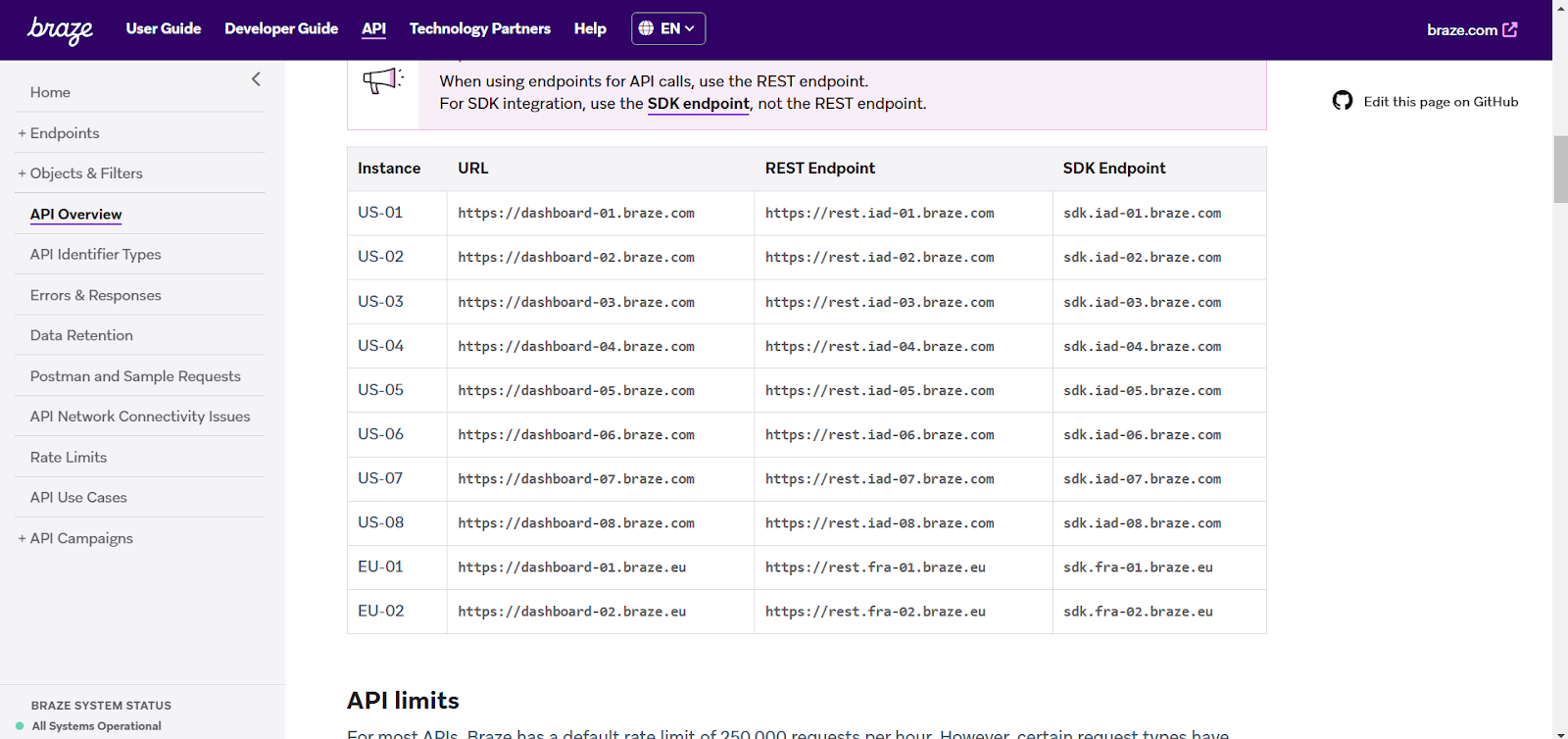Viewport: 1568px width, 739px height.
Task: Click https://rest.iad-05.braze.com endpoint cell
Action: 904,390
